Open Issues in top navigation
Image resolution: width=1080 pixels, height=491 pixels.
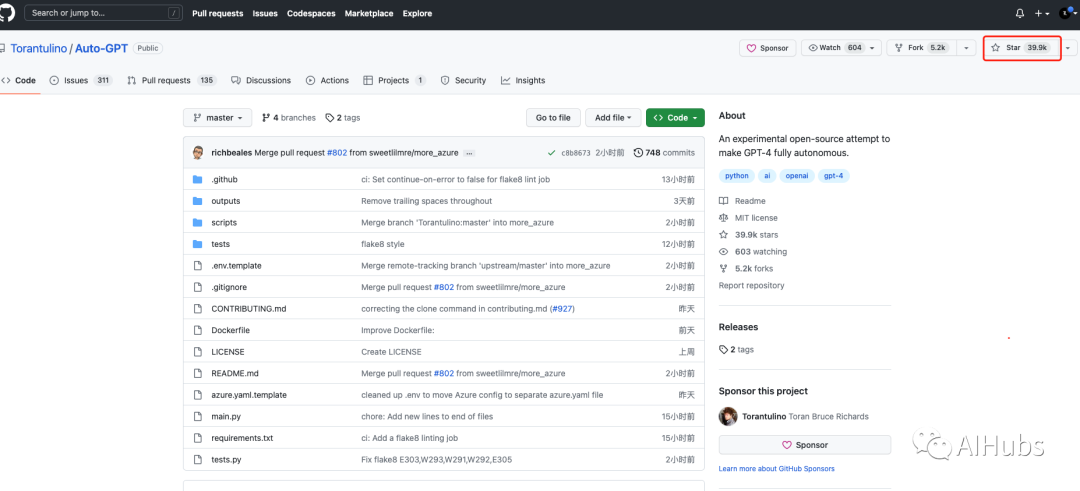coord(266,13)
